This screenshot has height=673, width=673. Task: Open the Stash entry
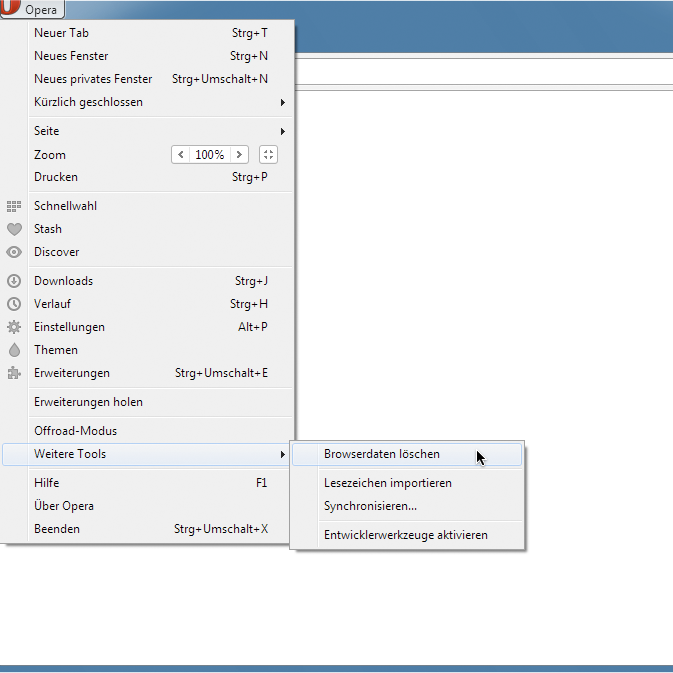pyautogui.click(x=148, y=229)
